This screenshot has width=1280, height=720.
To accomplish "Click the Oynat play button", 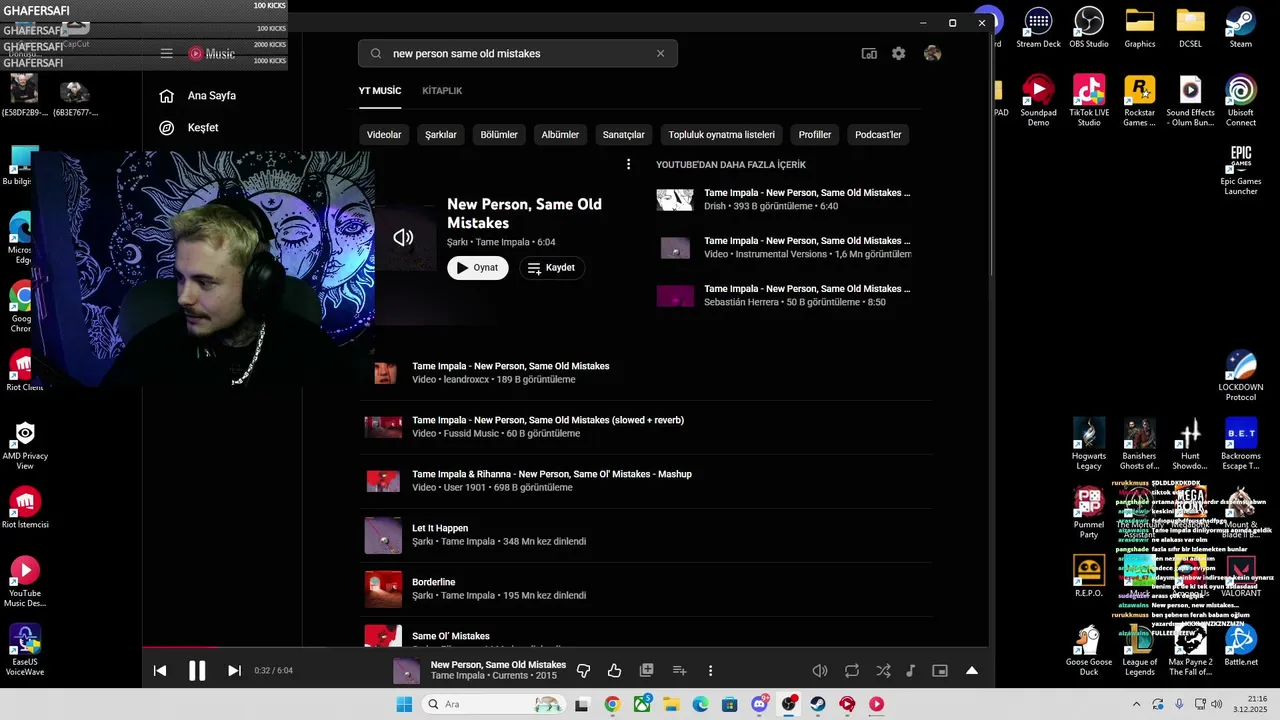I will point(478,268).
